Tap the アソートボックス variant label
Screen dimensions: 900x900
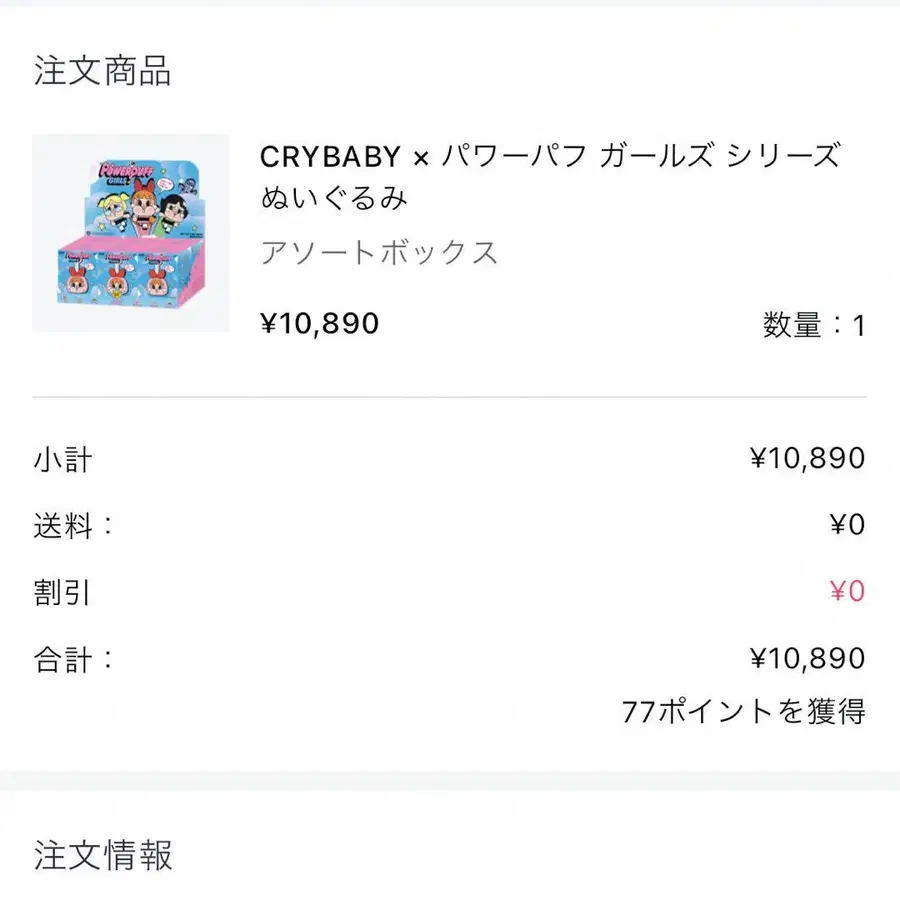(x=379, y=253)
